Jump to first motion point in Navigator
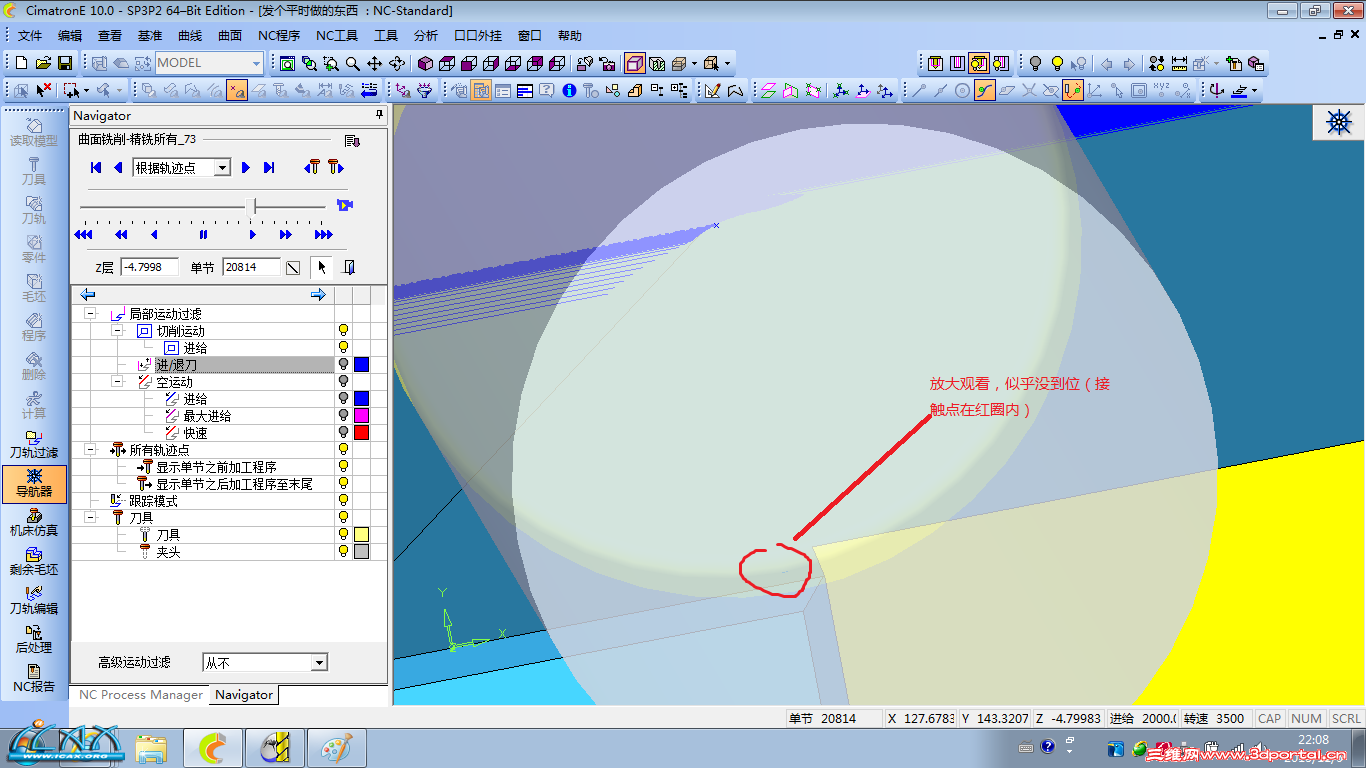Image resolution: width=1366 pixels, height=768 pixels. point(96,167)
